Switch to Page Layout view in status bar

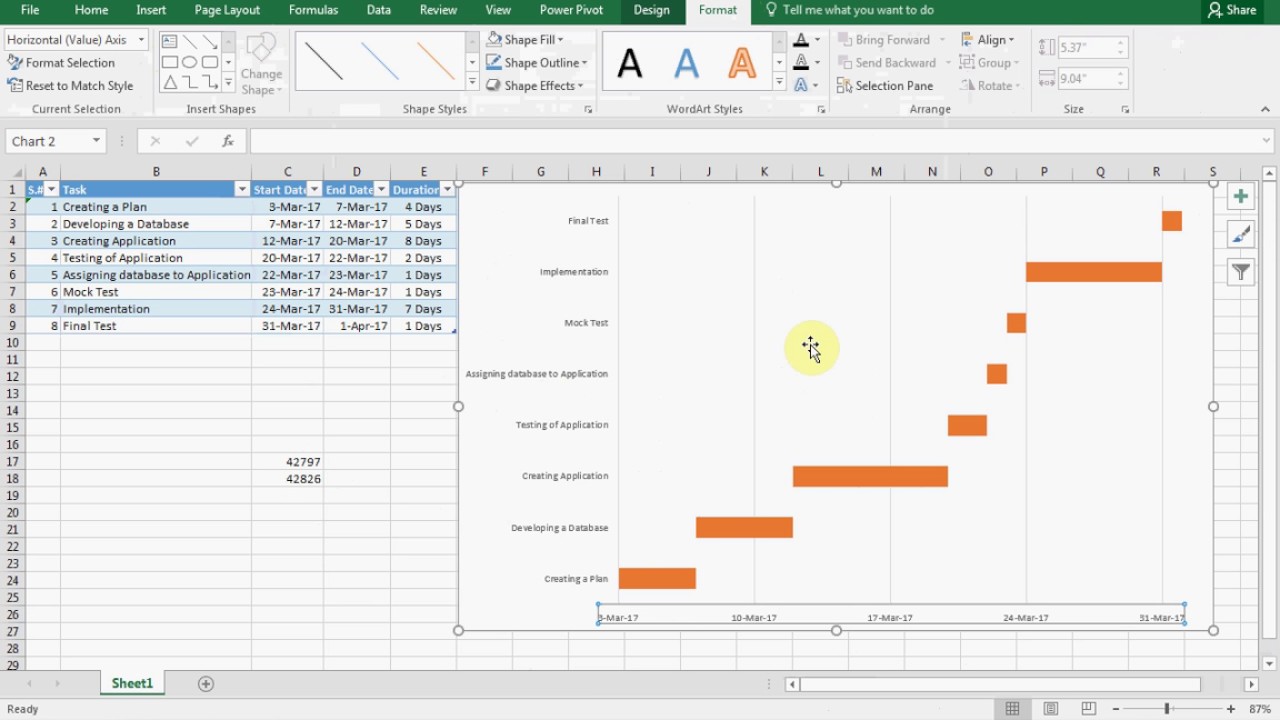[1051, 709]
